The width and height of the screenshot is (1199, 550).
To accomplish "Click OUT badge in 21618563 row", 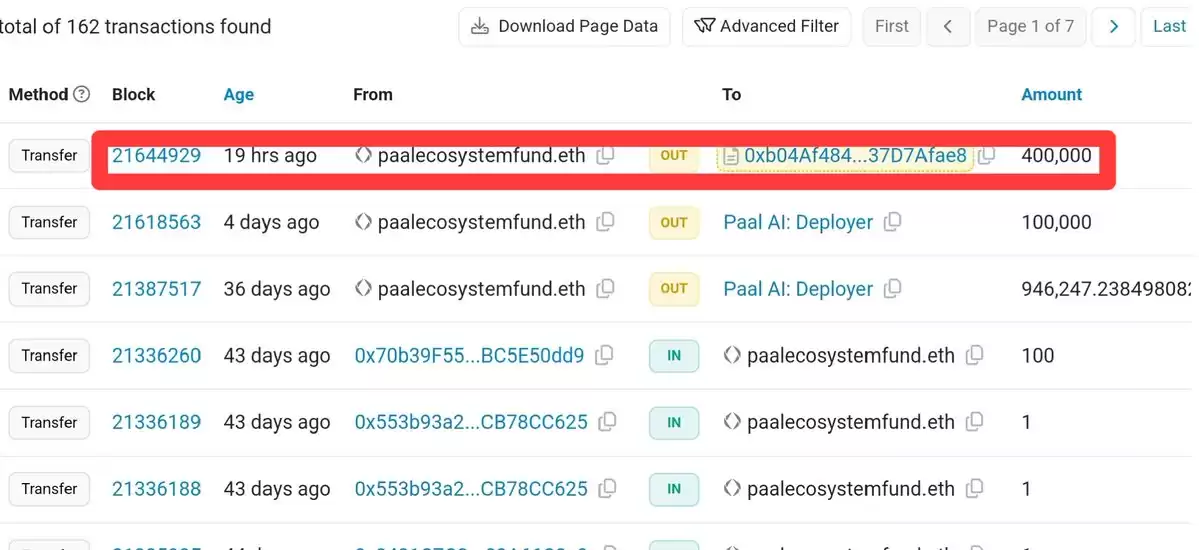I will click(674, 223).
